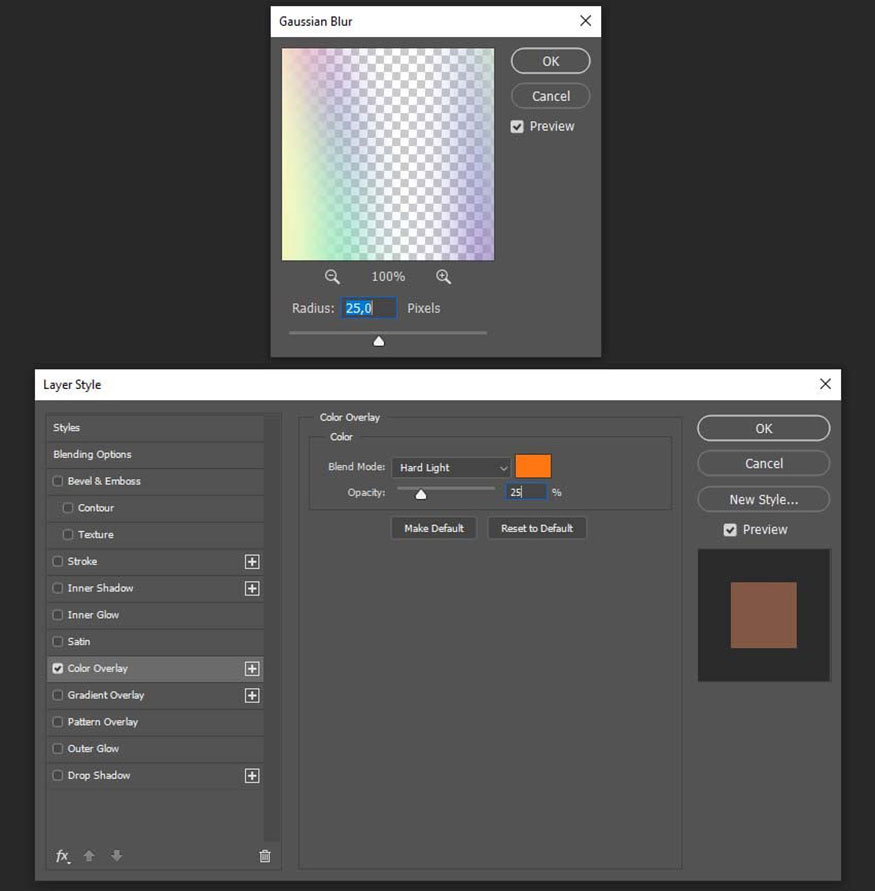Click OK in Gaussian Blur dialog
The width and height of the screenshot is (875, 891).
[550, 61]
